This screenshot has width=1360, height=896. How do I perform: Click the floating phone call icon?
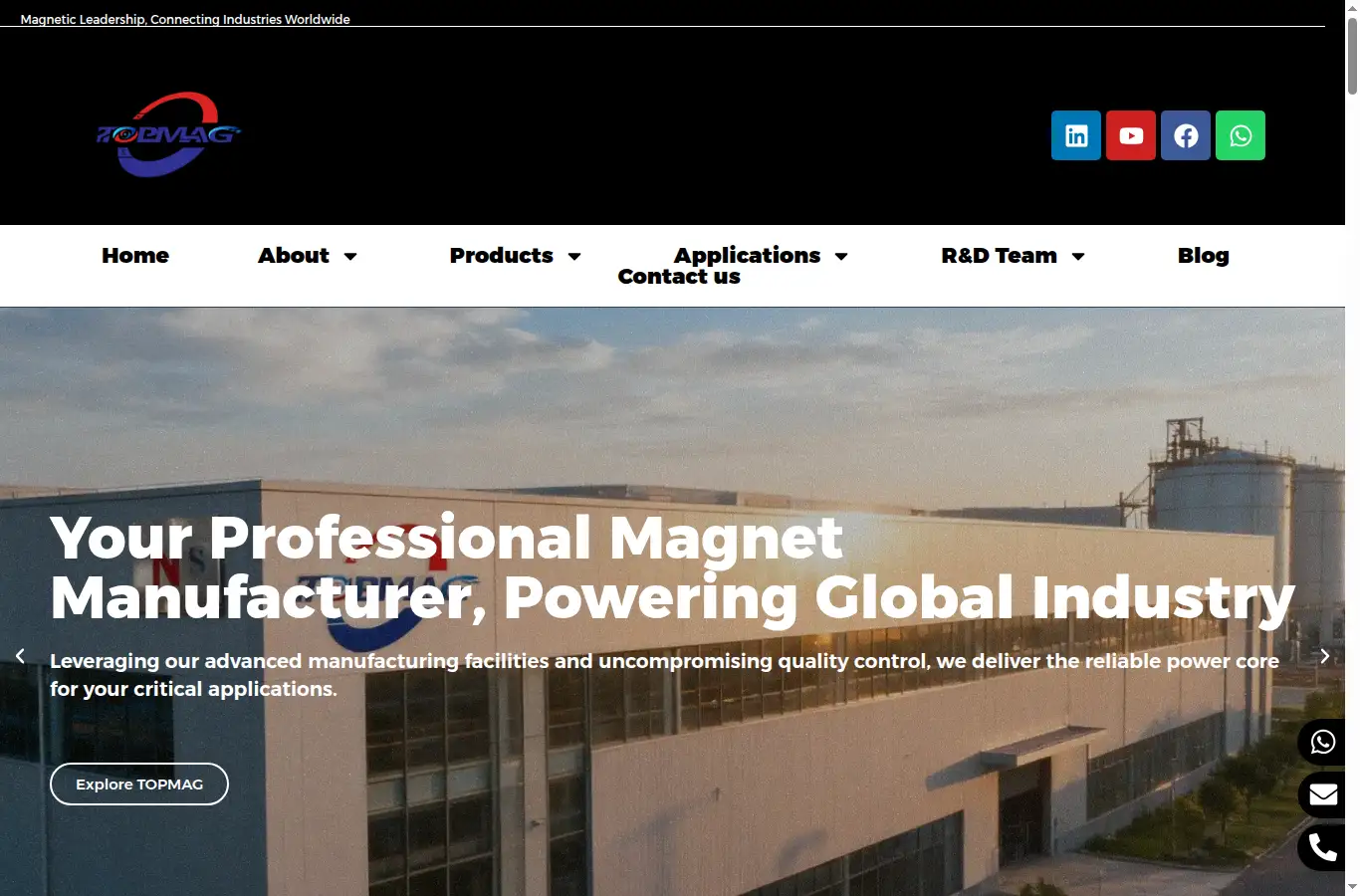(x=1322, y=847)
